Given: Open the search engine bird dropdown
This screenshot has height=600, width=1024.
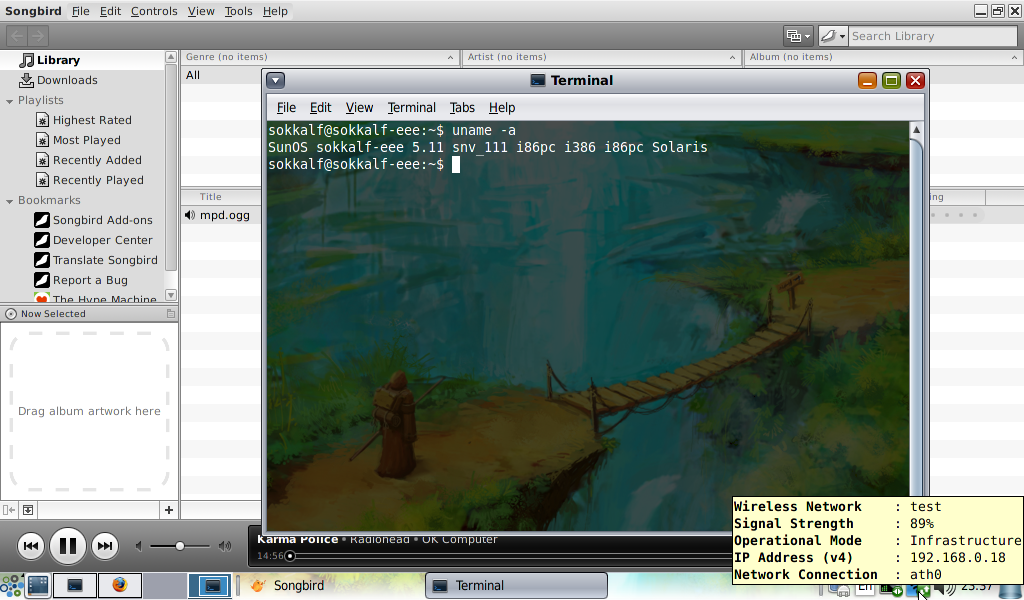Looking at the screenshot, I should click(x=833, y=36).
